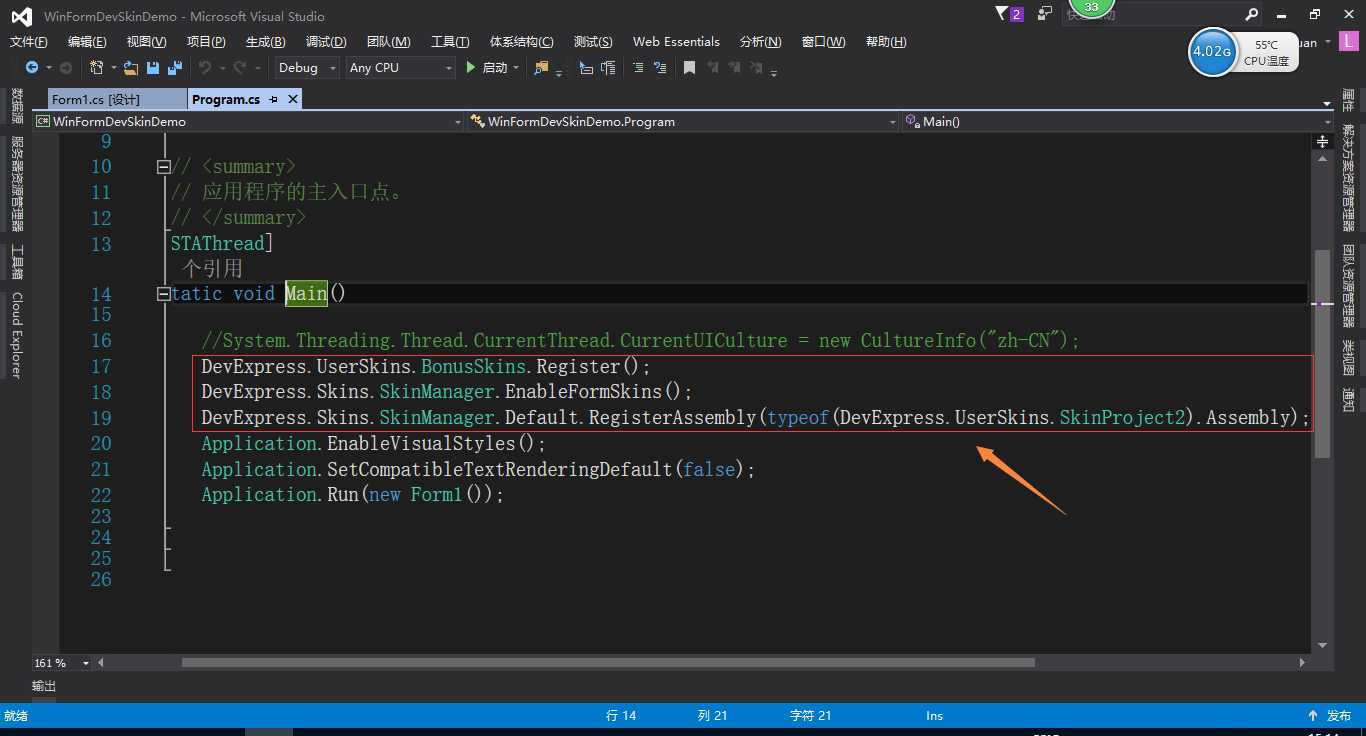Open the 调试(D) menu
Screen dimensions: 1366x736
326,41
